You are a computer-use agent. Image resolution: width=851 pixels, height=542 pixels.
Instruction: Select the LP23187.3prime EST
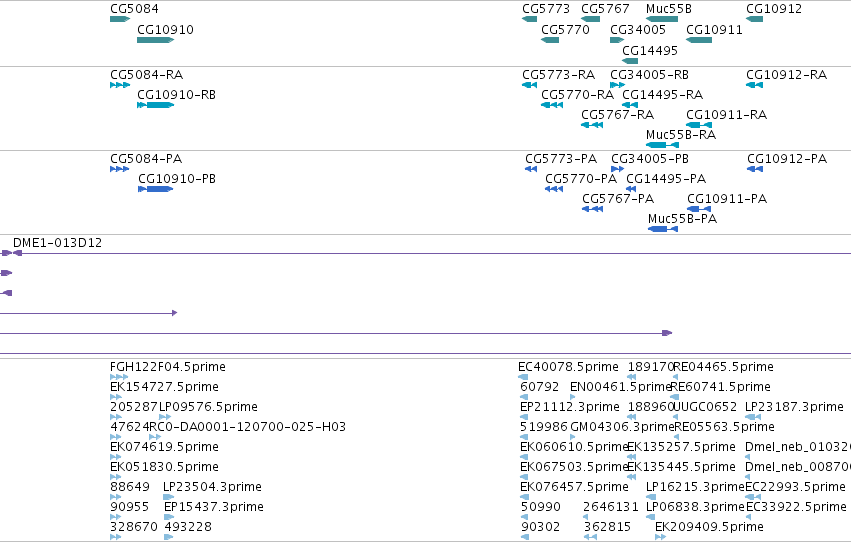pyautogui.click(x=753, y=417)
